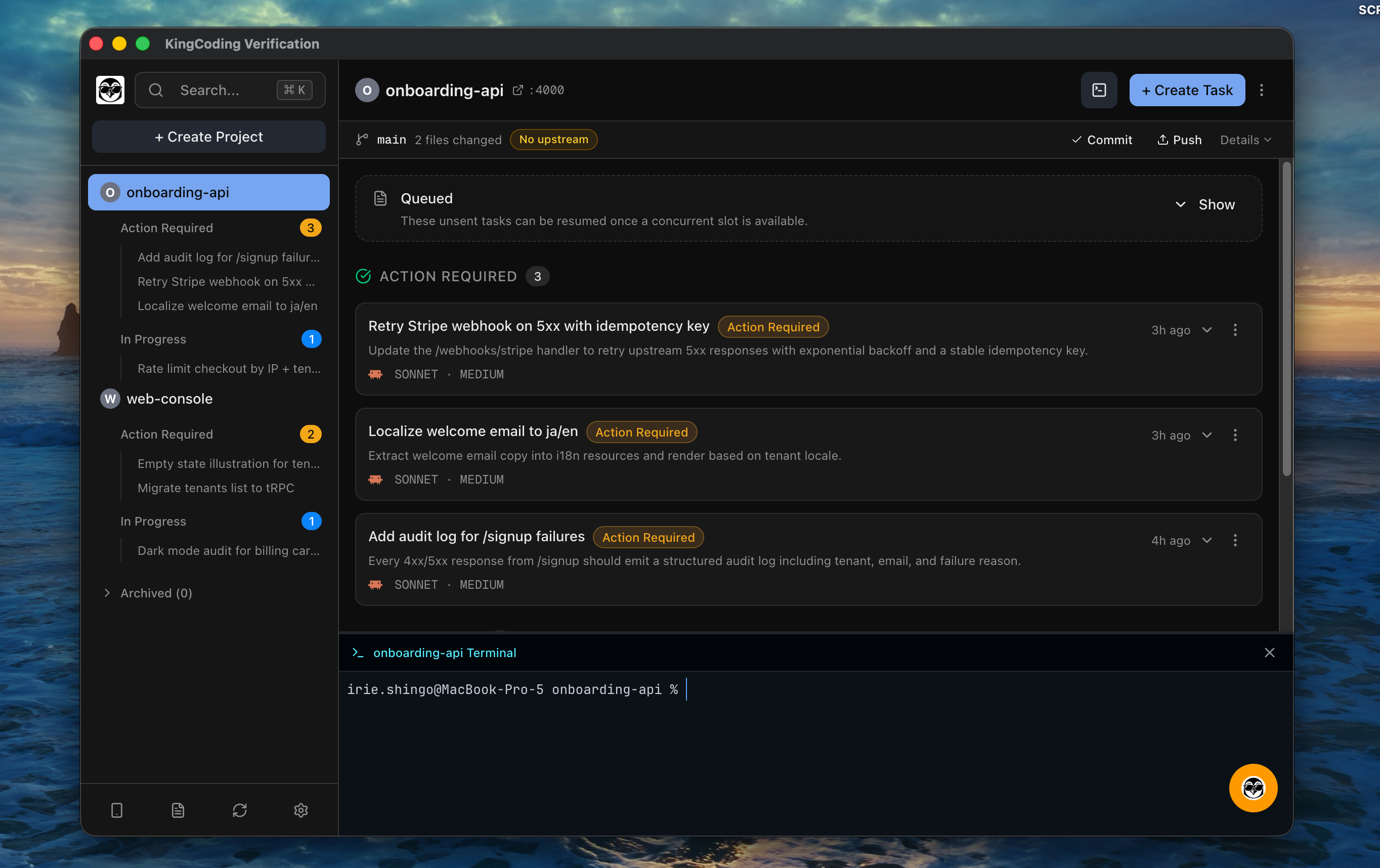Click the Create Task button
Viewport: 1380px width, 868px height.
click(x=1186, y=90)
